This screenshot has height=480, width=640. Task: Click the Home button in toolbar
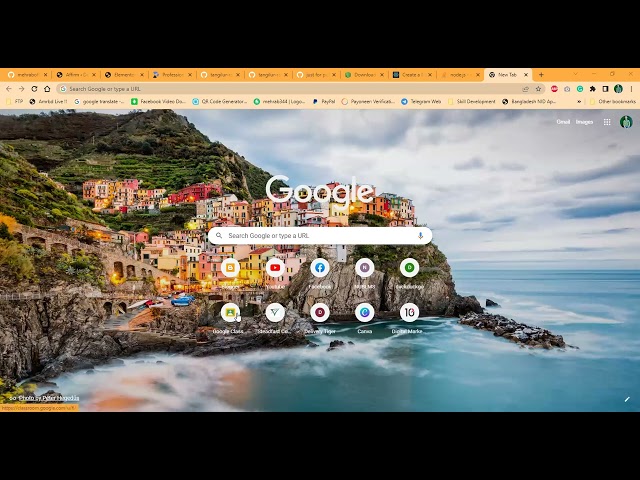pos(47,89)
